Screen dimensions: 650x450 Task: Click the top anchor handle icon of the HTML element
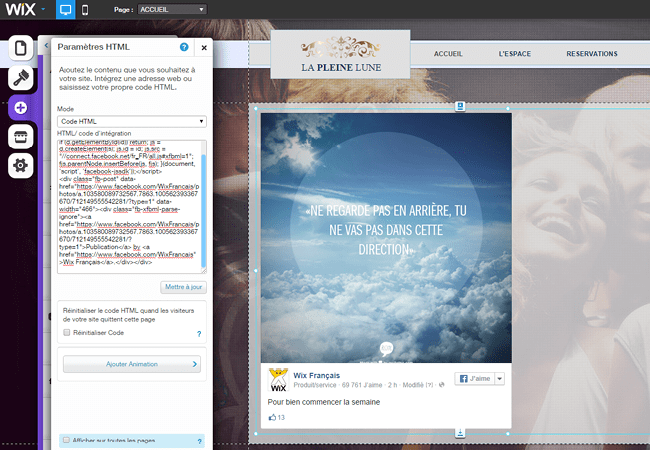click(460, 106)
